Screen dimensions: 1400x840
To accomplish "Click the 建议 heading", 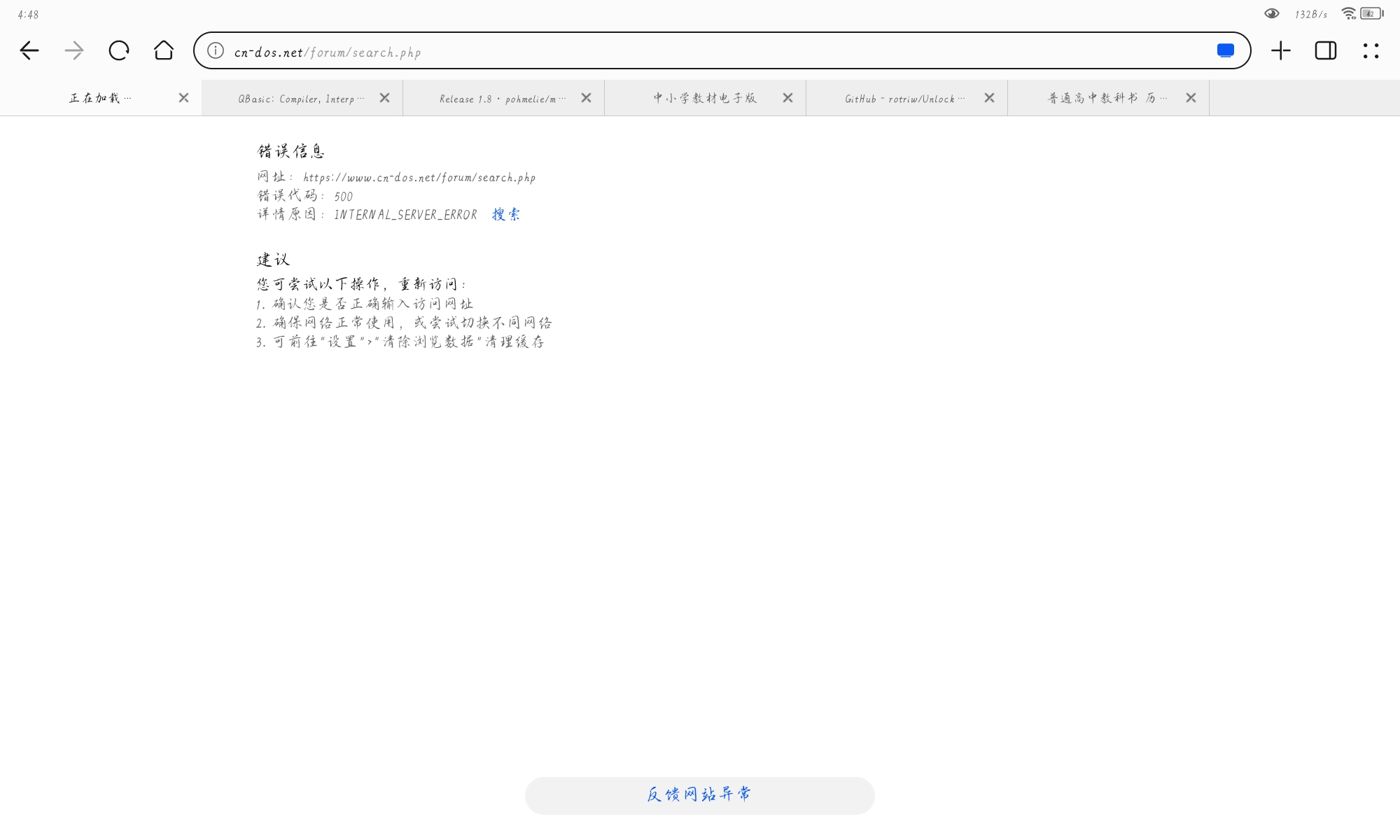I will click(x=273, y=260).
